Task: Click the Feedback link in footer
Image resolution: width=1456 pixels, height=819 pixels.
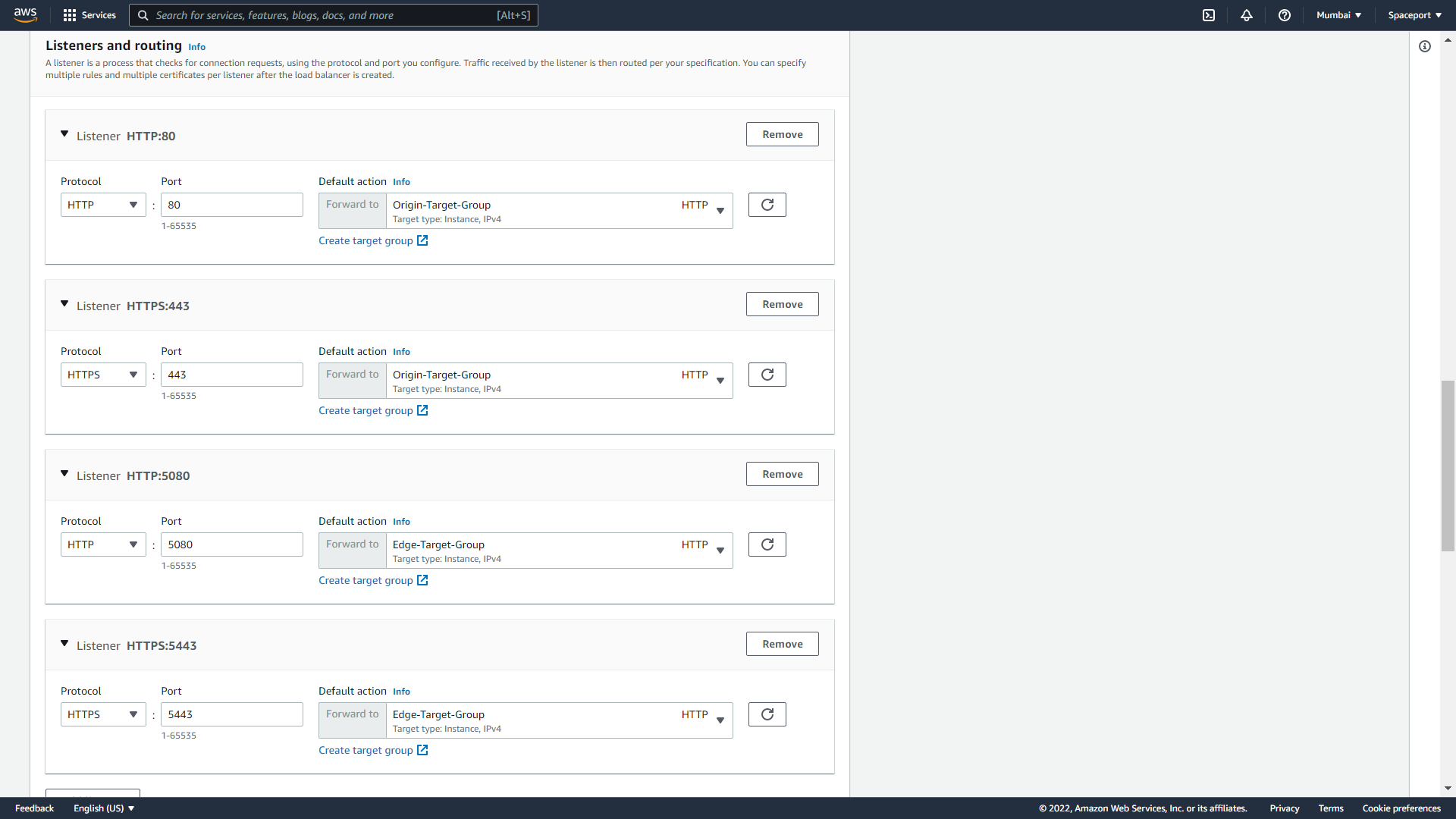Action: coord(34,808)
